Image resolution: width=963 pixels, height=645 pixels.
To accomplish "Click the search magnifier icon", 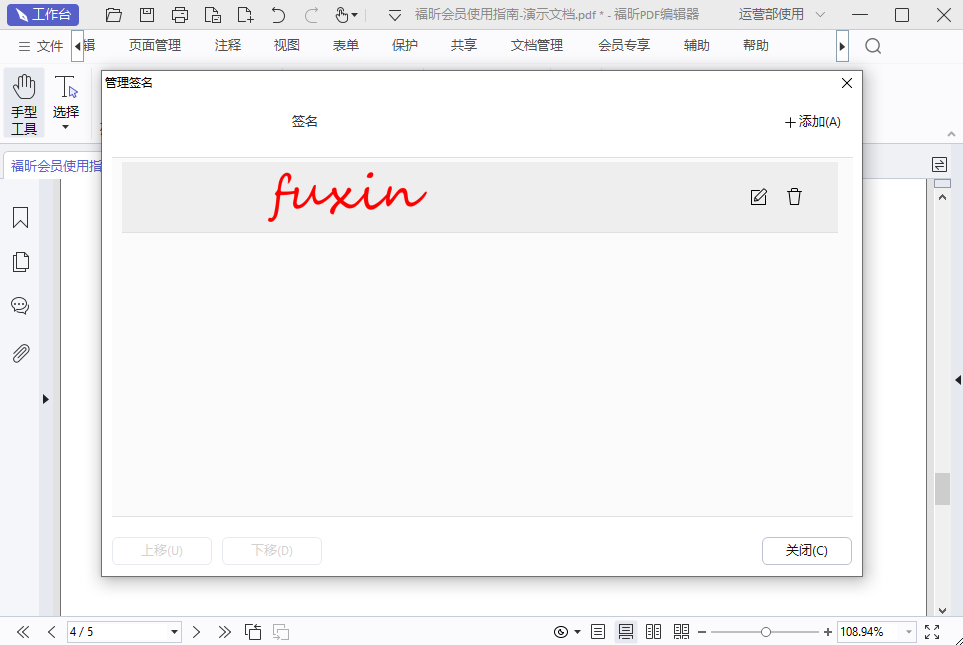I will [x=873, y=46].
